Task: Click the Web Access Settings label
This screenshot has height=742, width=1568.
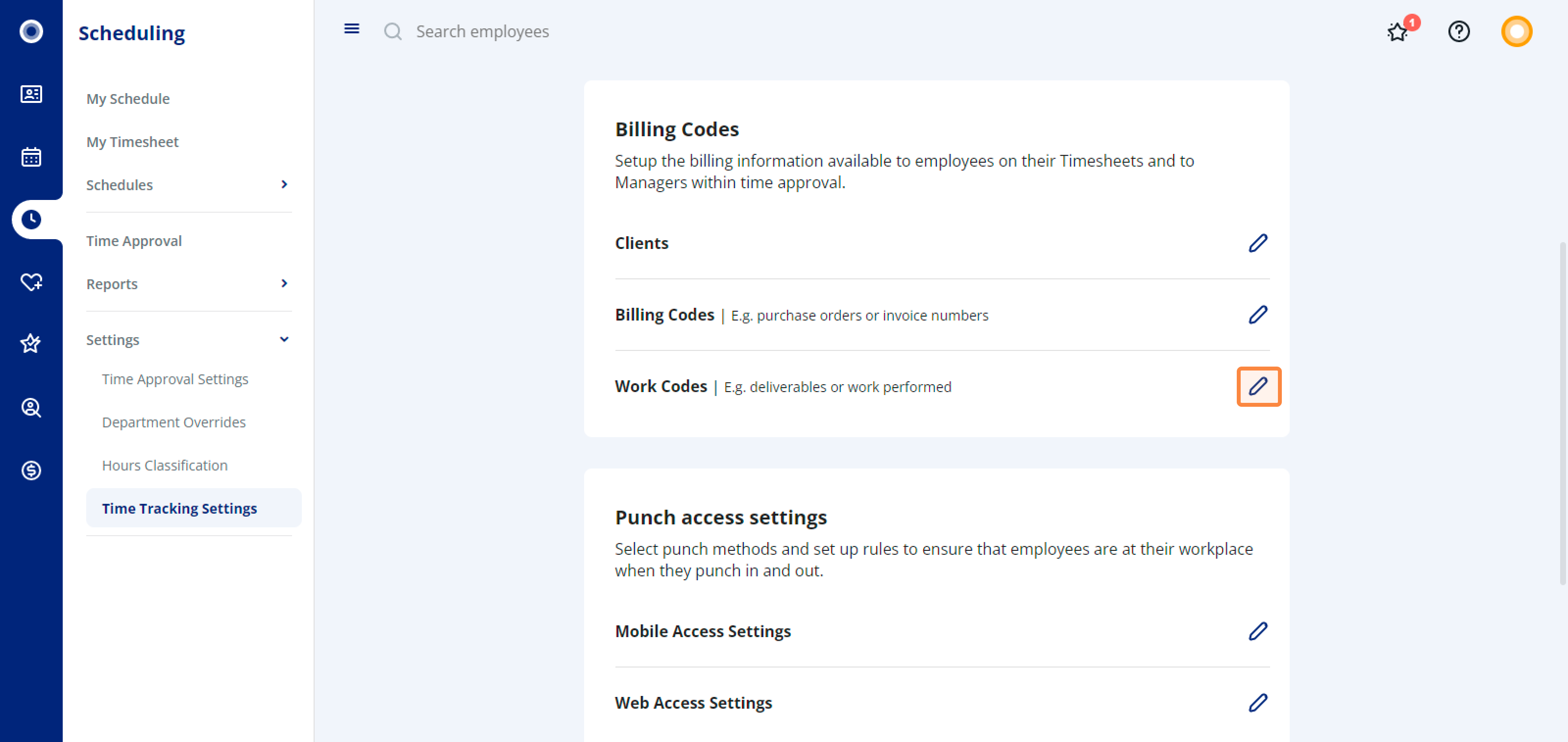Action: coord(693,703)
